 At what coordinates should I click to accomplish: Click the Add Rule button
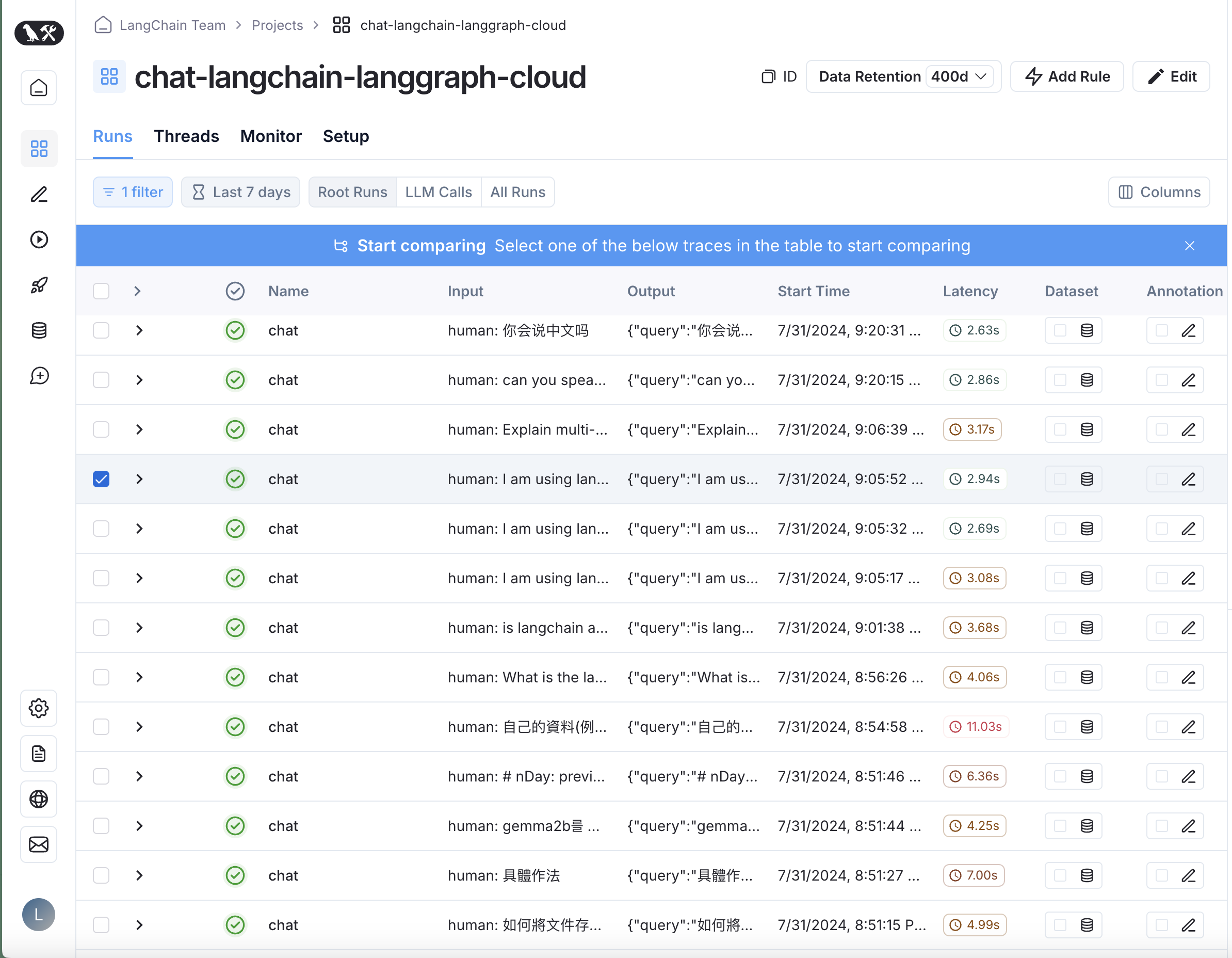pos(1067,76)
